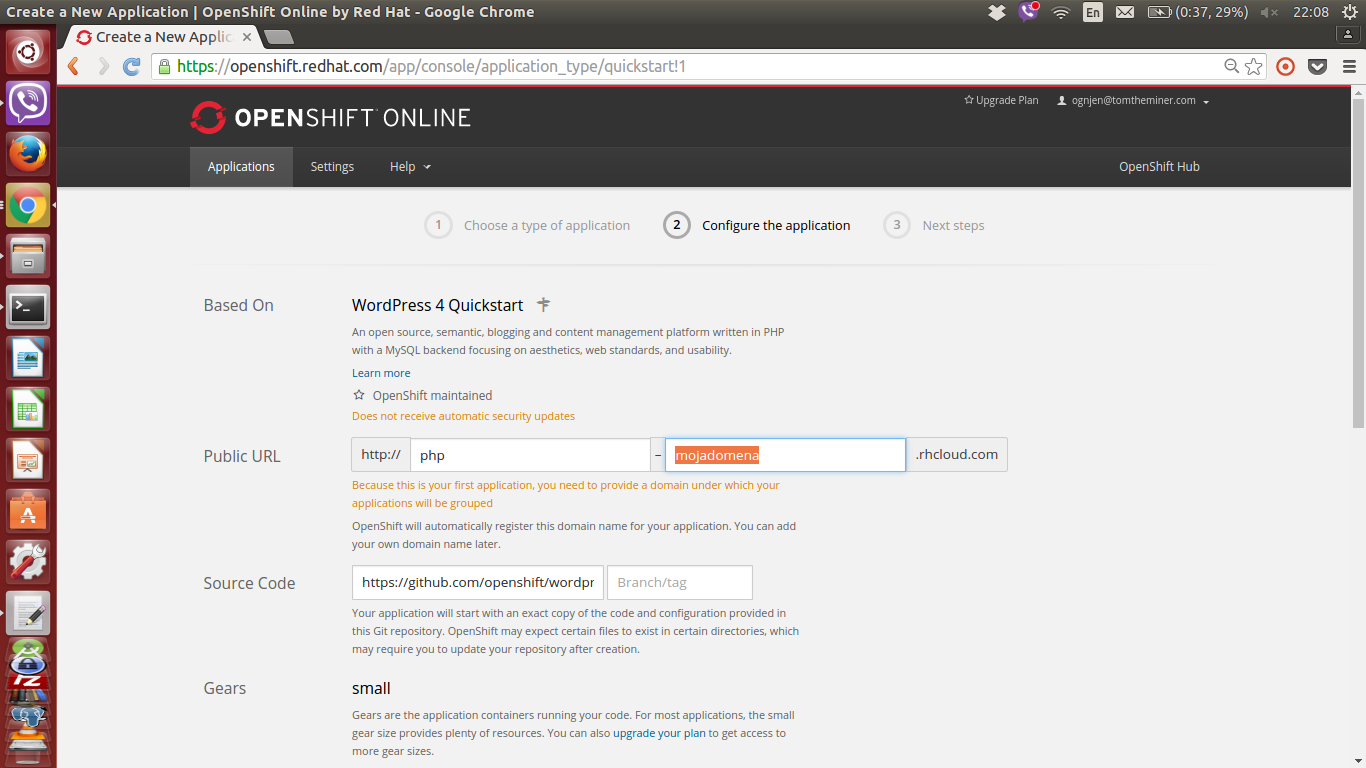The image size is (1366, 768).
Task: Launch LibreOffice Impress from dock
Action: 28,461
